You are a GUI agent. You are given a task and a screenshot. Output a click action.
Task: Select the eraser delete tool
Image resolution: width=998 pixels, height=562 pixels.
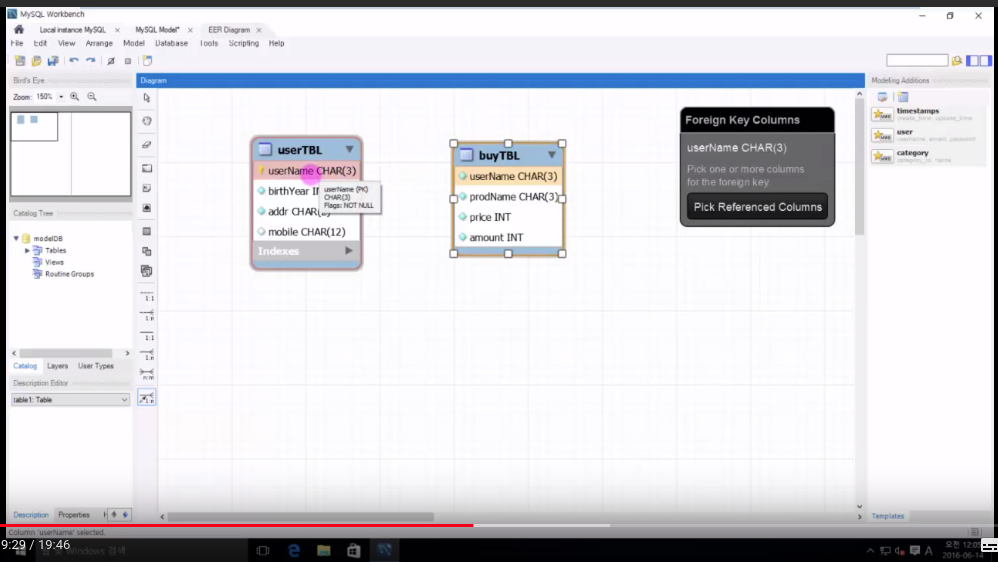coord(147,144)
